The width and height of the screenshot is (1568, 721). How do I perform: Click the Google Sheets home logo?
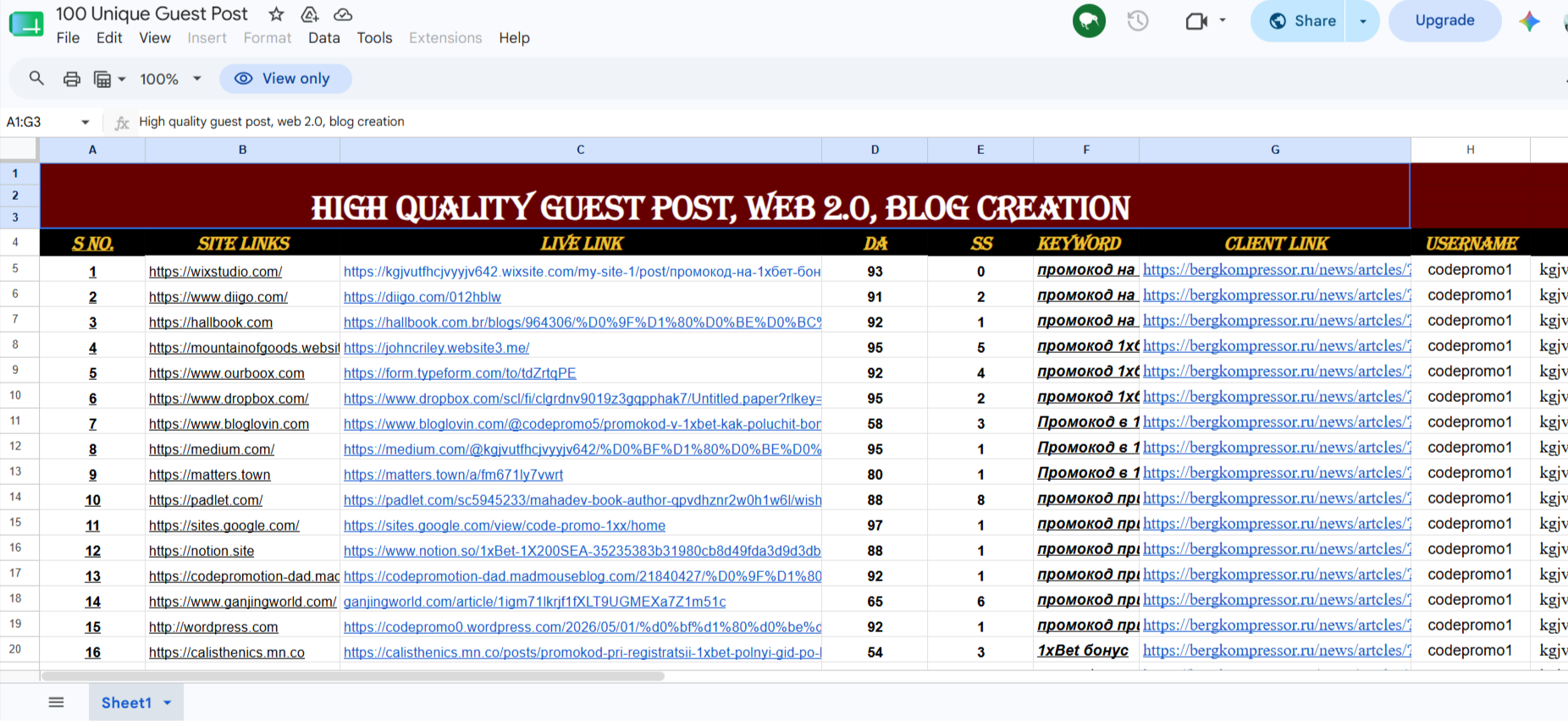click(x=26, y=24)
